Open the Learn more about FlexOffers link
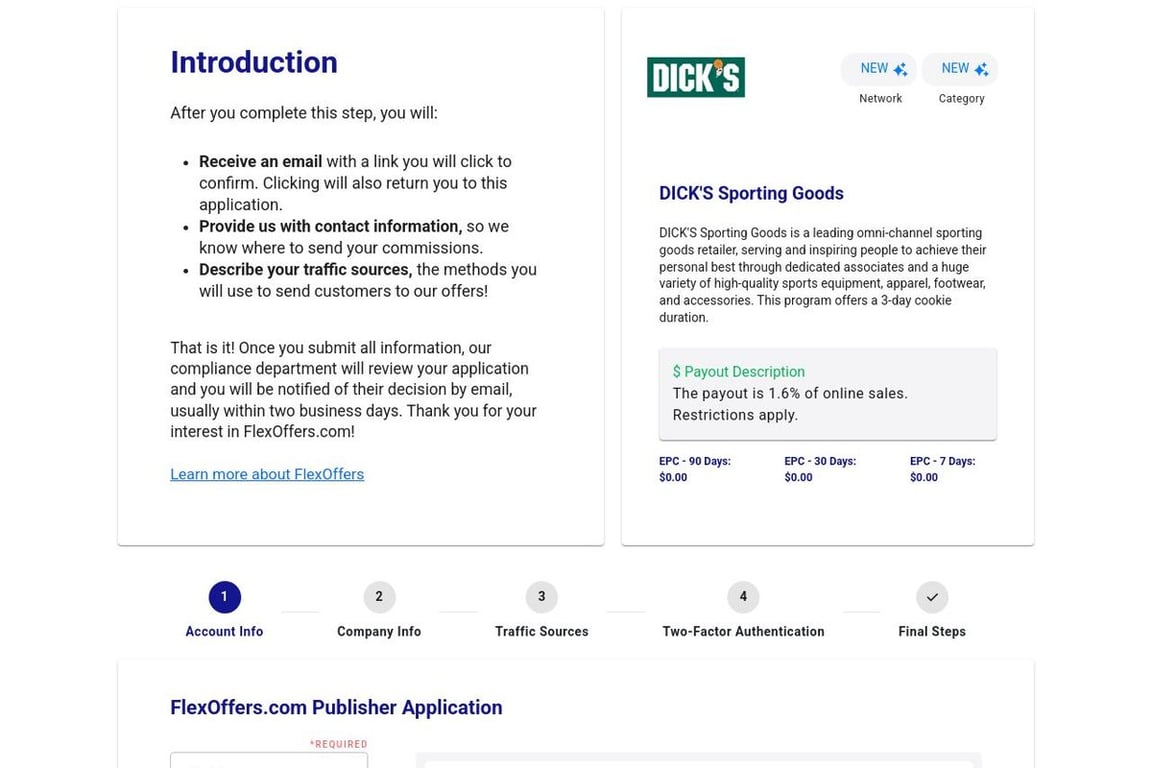The height and width of the screenshot is (768, 1152). pyautogui.click(x=267, y=474)
